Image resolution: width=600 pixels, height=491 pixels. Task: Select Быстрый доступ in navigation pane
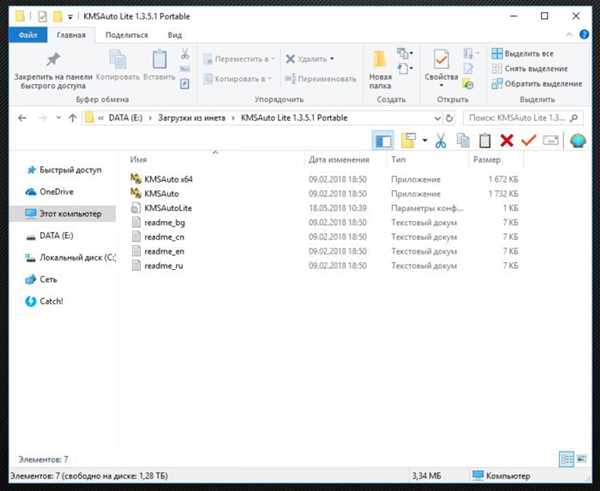pyautogui.click(x=64, y=170)
